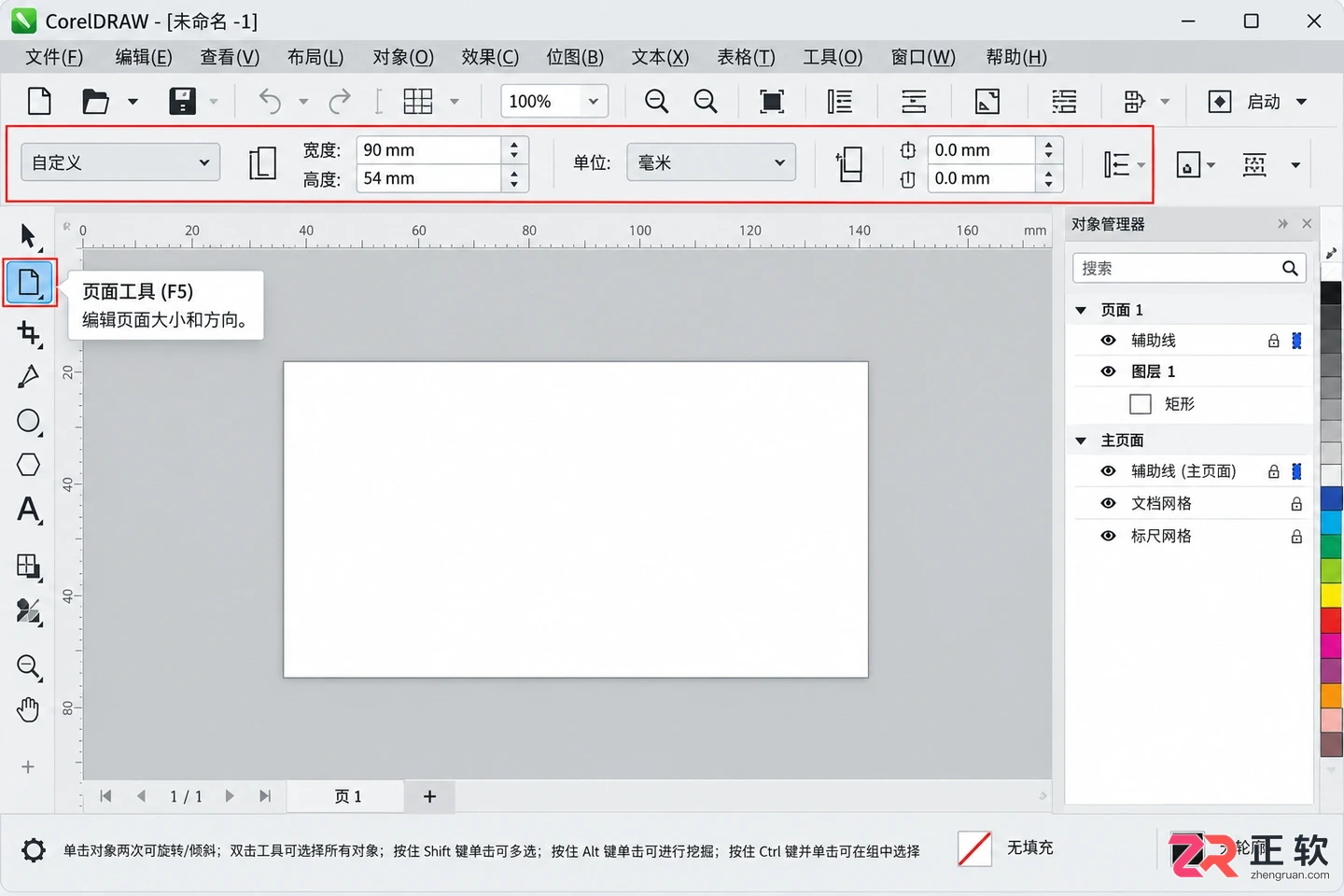
Task: Open the 100% zoom level dropdown
Action: pyautogui.click(x=593, y=101)
